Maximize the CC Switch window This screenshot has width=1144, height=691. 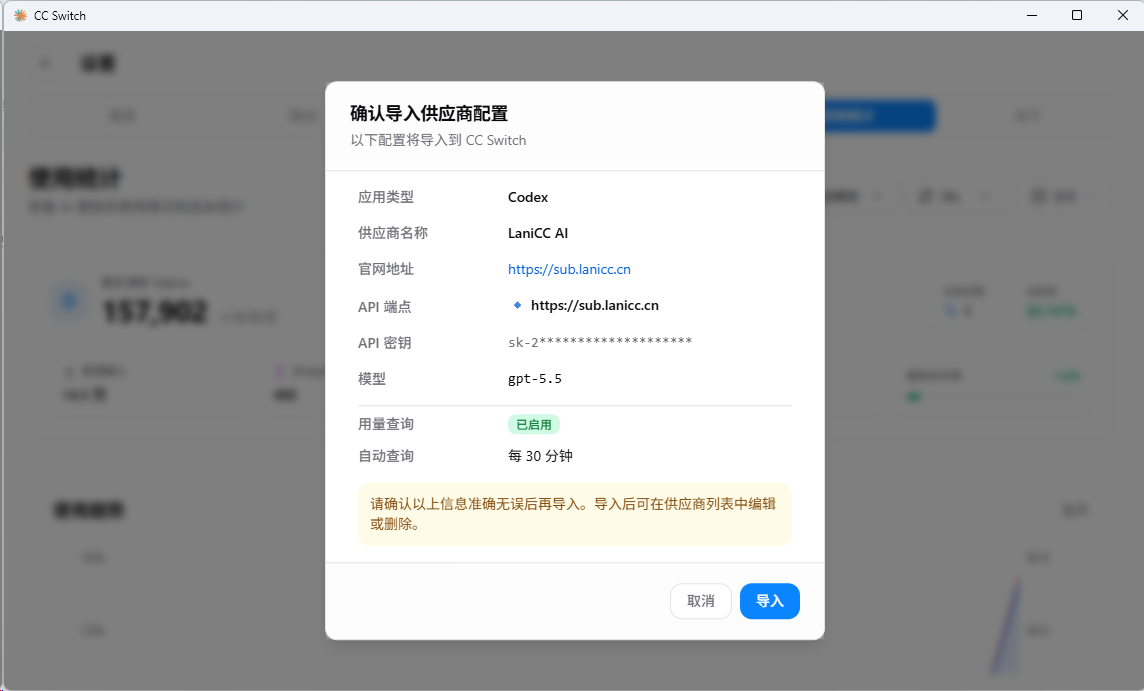point(1077,15)
